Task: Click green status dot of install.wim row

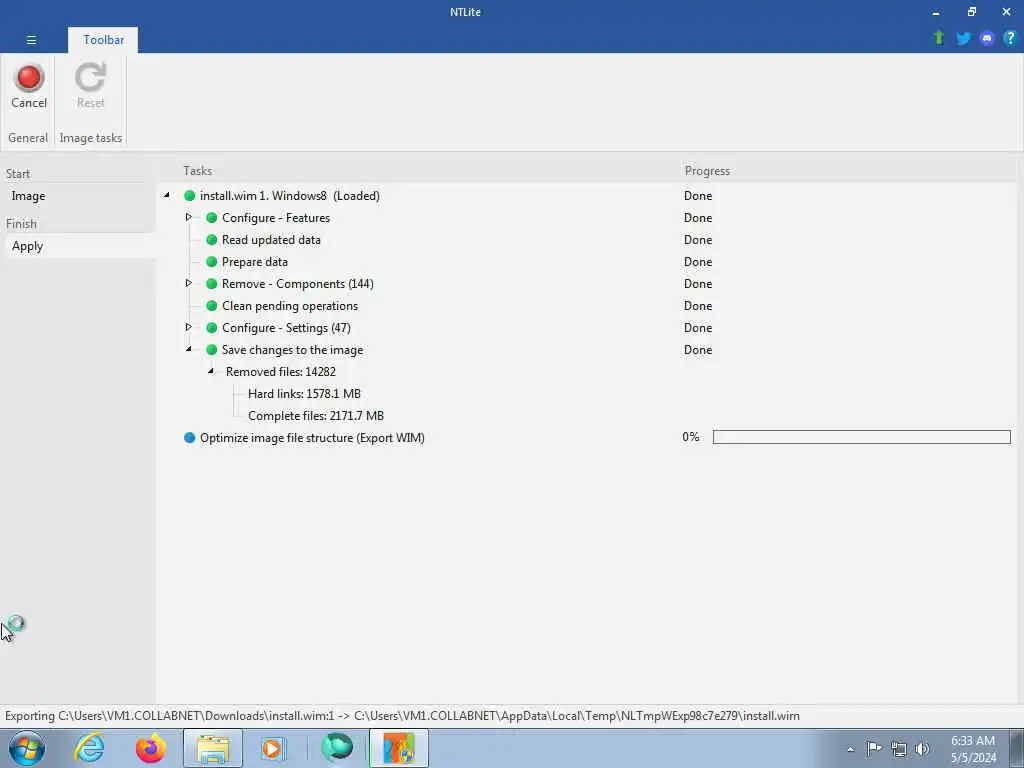Action: (189, 195)
